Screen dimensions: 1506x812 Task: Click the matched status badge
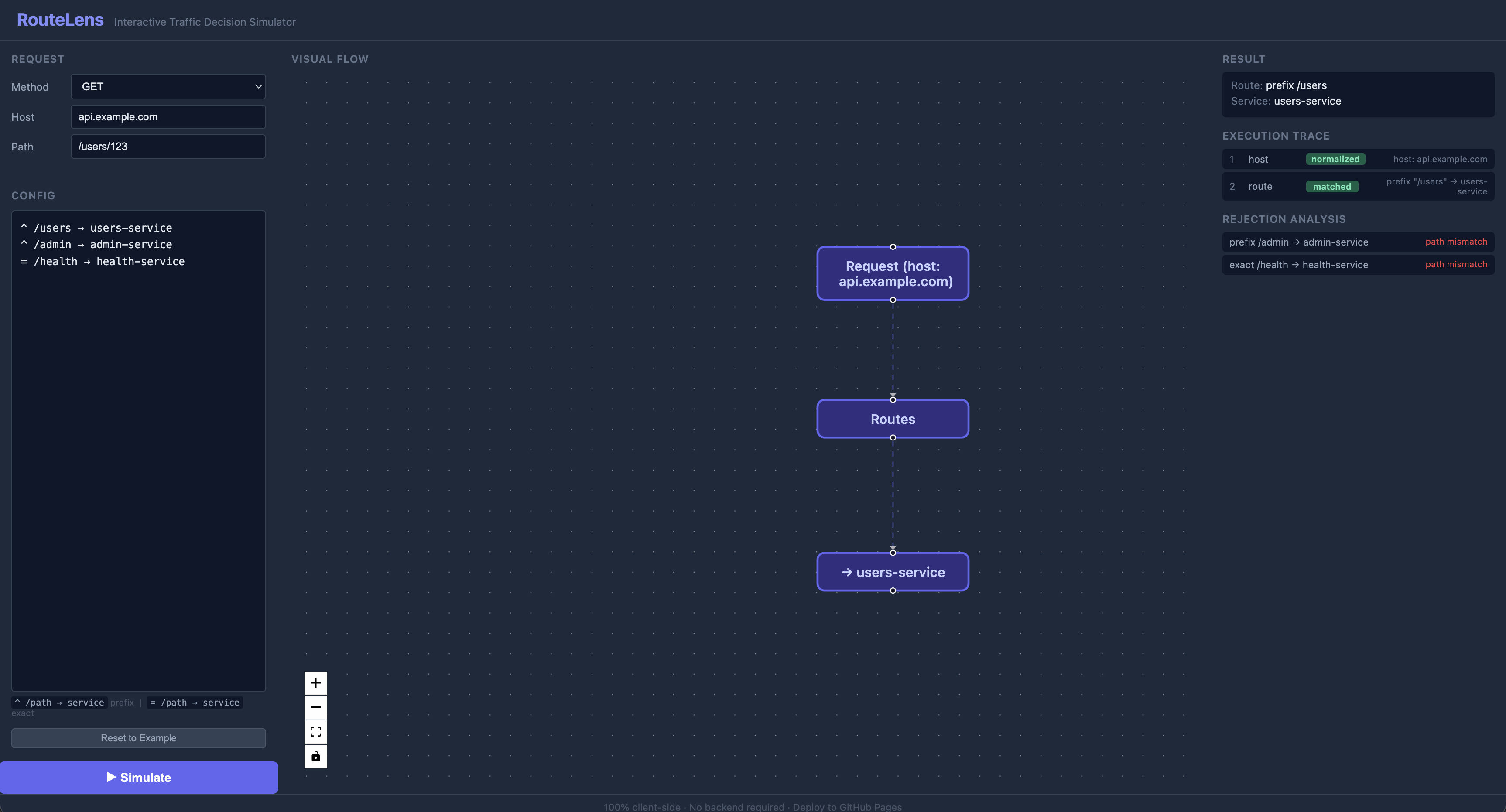[1332, 187]
